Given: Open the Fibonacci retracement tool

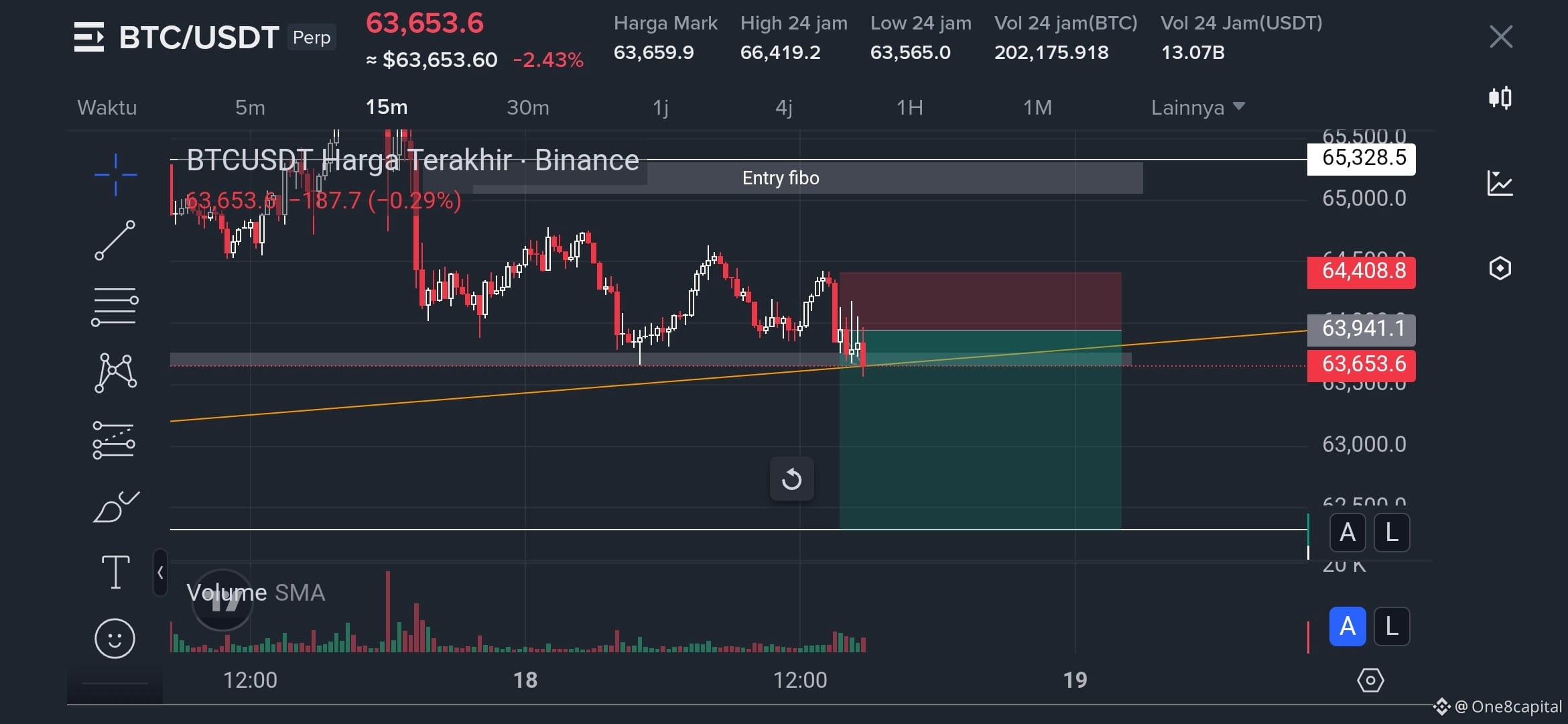Looking at the screenshot, I should click(x=115, y=306).
